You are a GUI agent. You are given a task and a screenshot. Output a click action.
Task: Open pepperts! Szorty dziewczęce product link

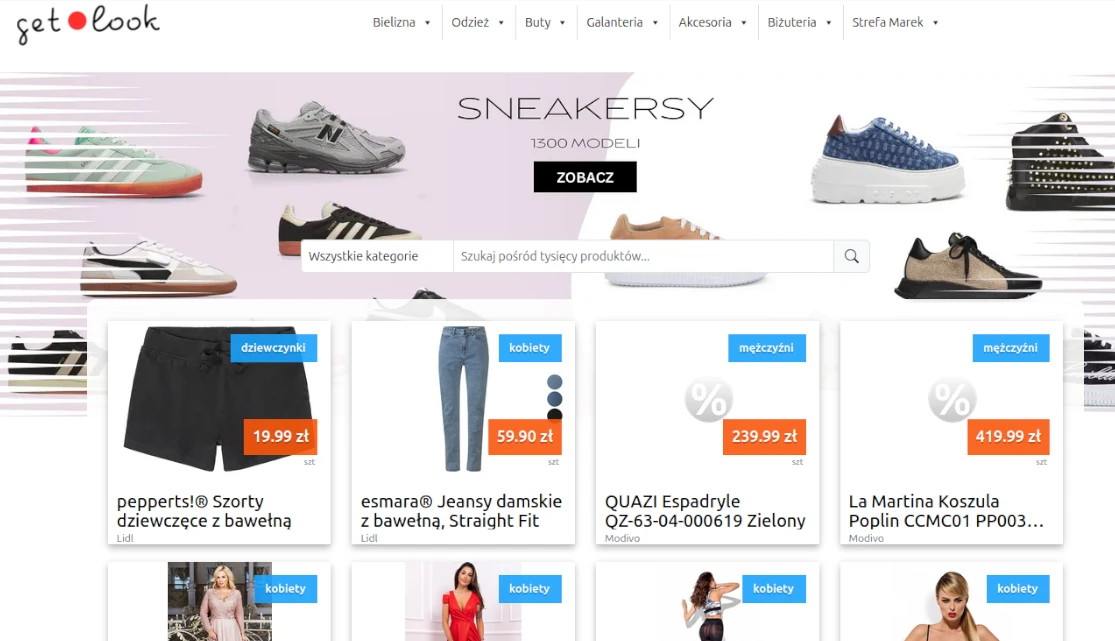[x=204, y=511]
